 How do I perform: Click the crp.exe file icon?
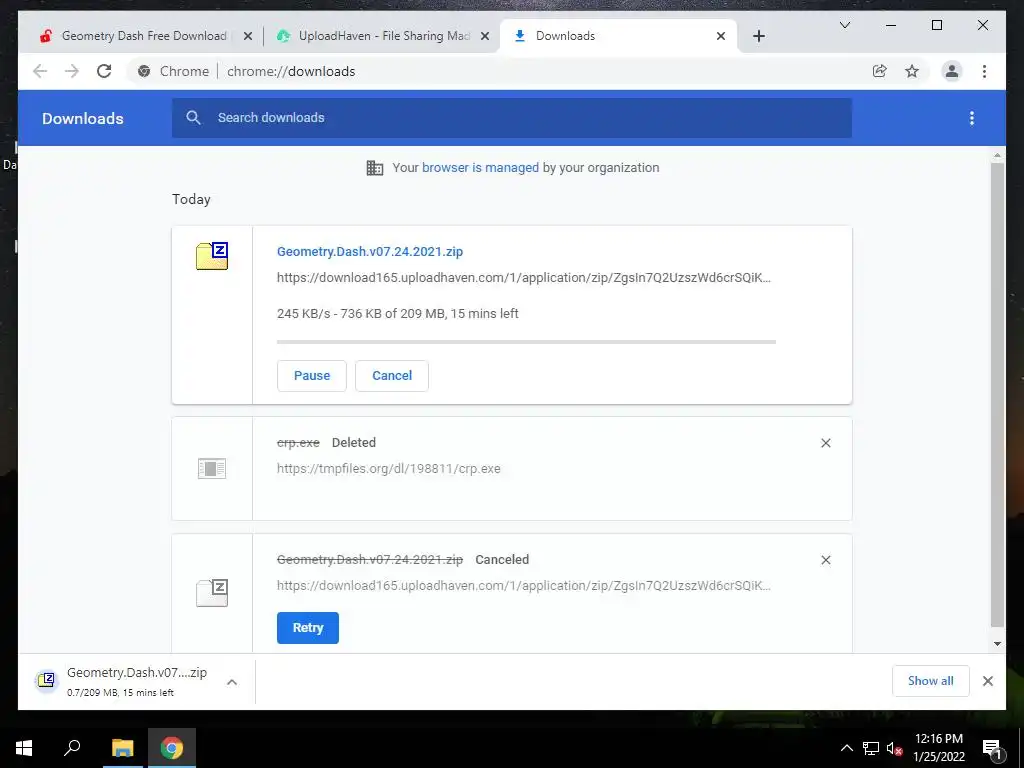point(212,468)
